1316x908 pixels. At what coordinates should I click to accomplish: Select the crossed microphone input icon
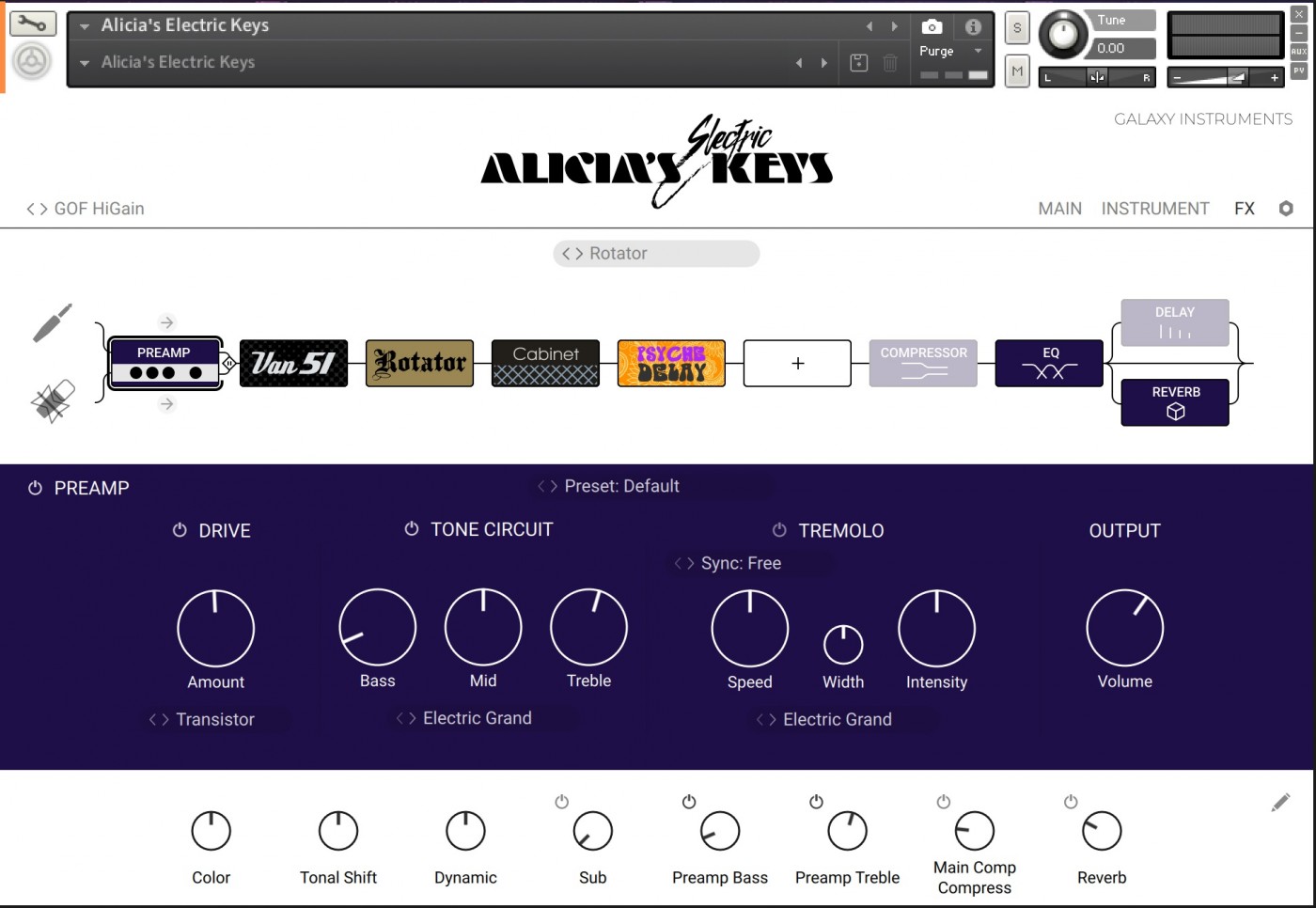(x=53, y=401)
